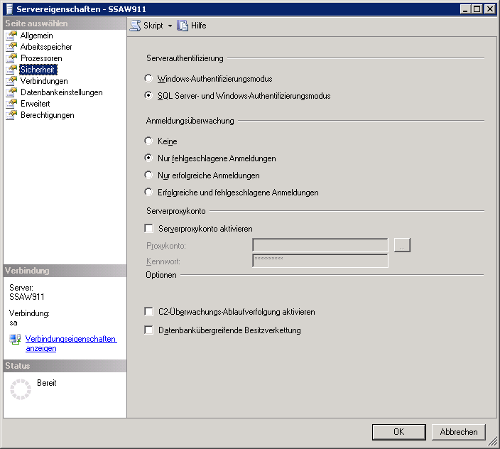
Task: Enable Serverproxykonto aktivieren checkbox
Action: [x=149, y=228]
